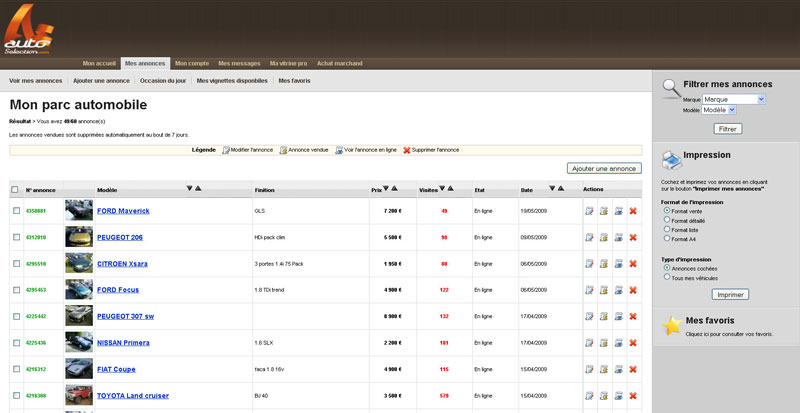Go to Mes vignettes disponibles submenu
This screenshot has height=413, width=800.
232,80
